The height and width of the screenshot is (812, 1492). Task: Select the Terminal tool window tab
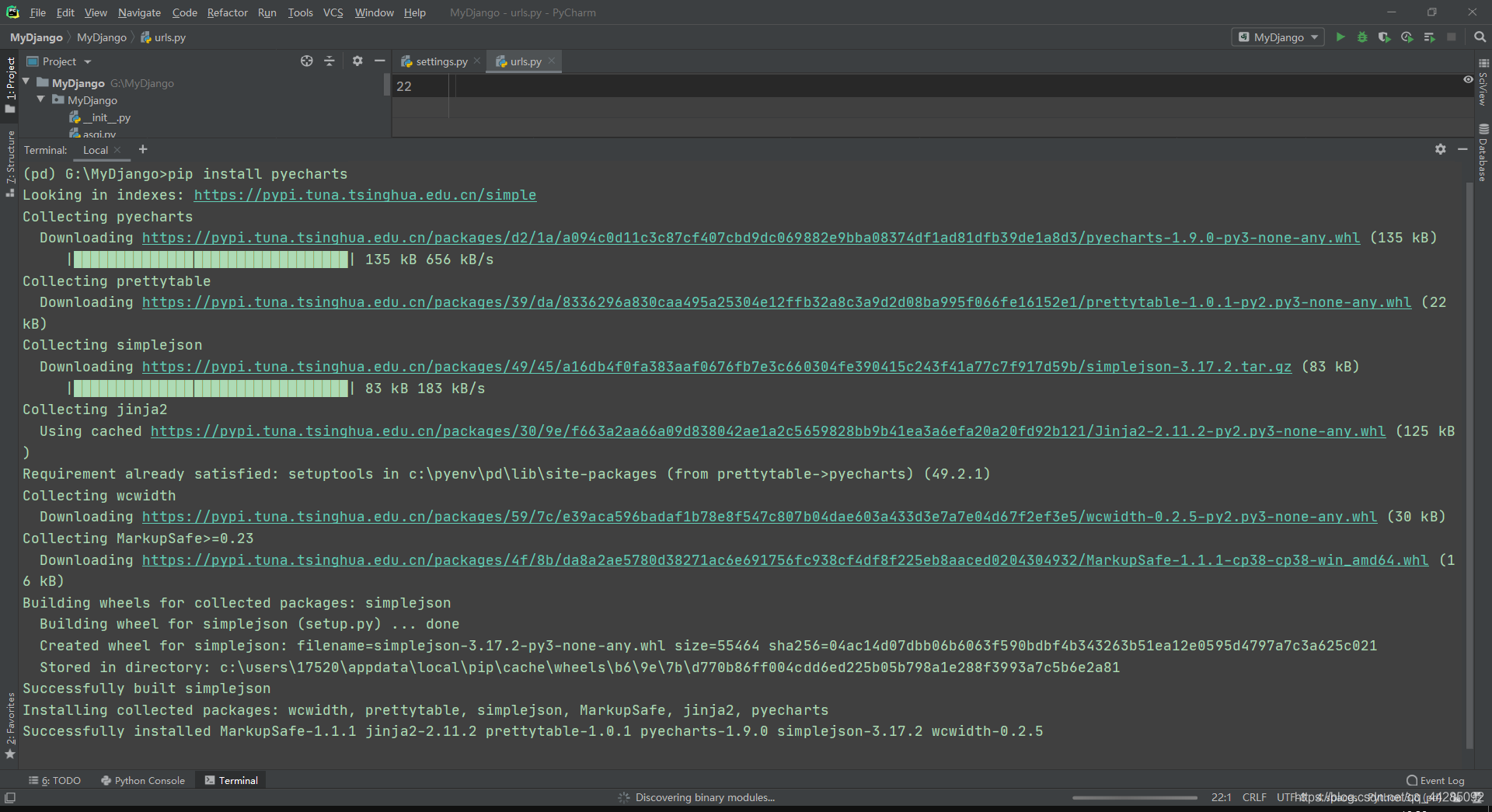coord(231,780)
